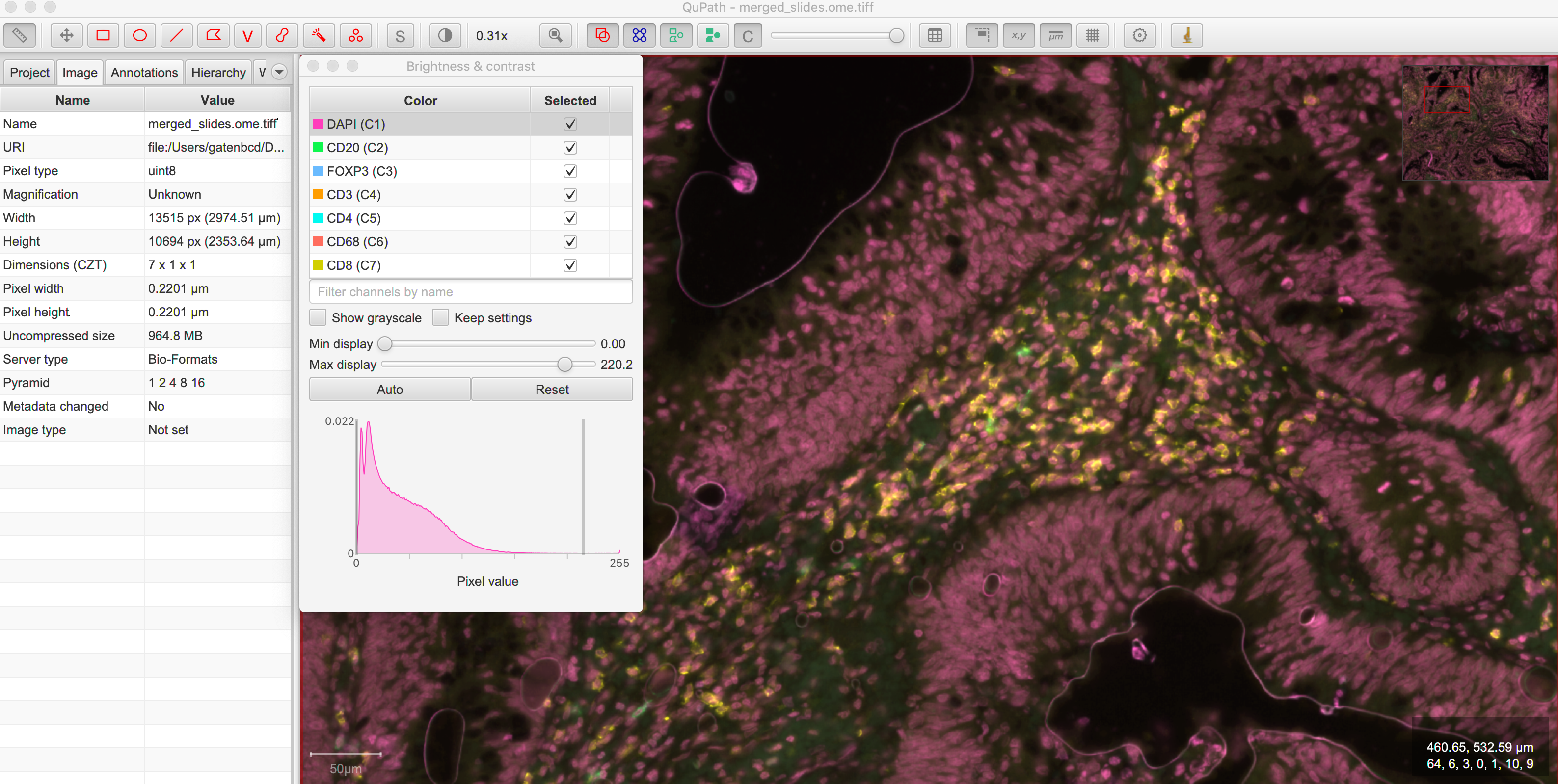Activate the Wand tool
The image size is (1558, 784).
(x=319, y=36)
